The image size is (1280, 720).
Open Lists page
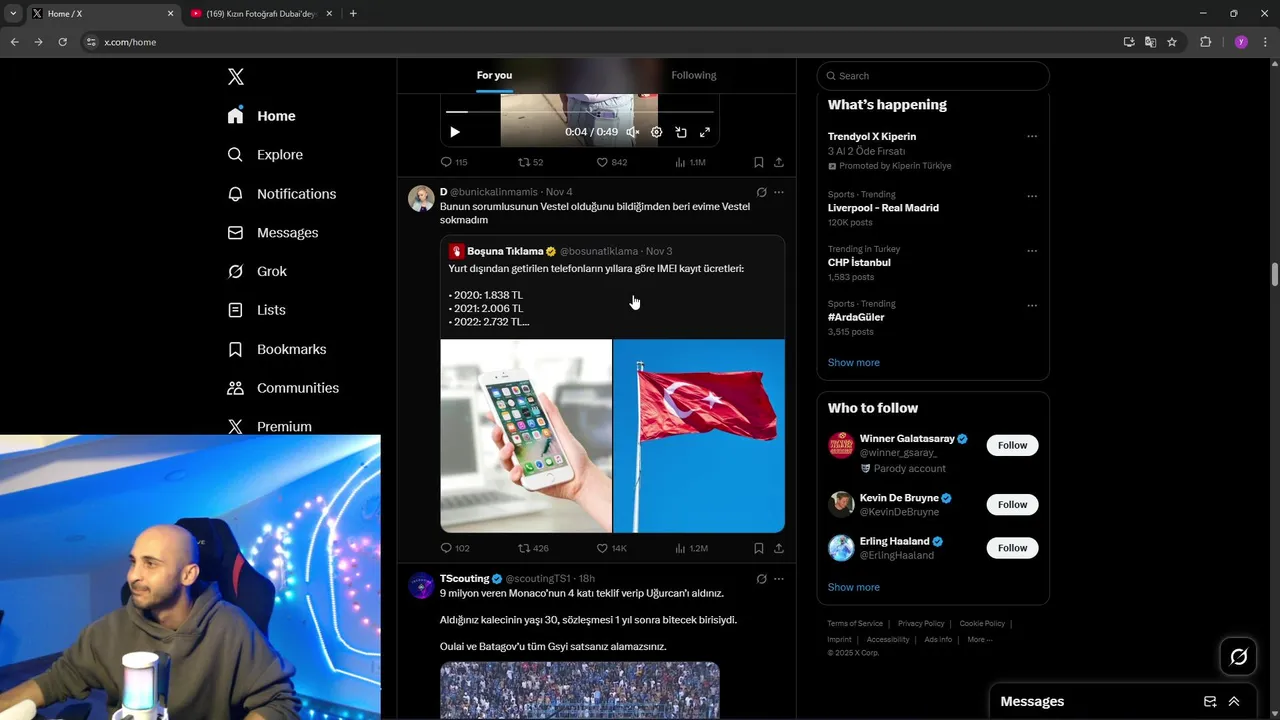256,310
